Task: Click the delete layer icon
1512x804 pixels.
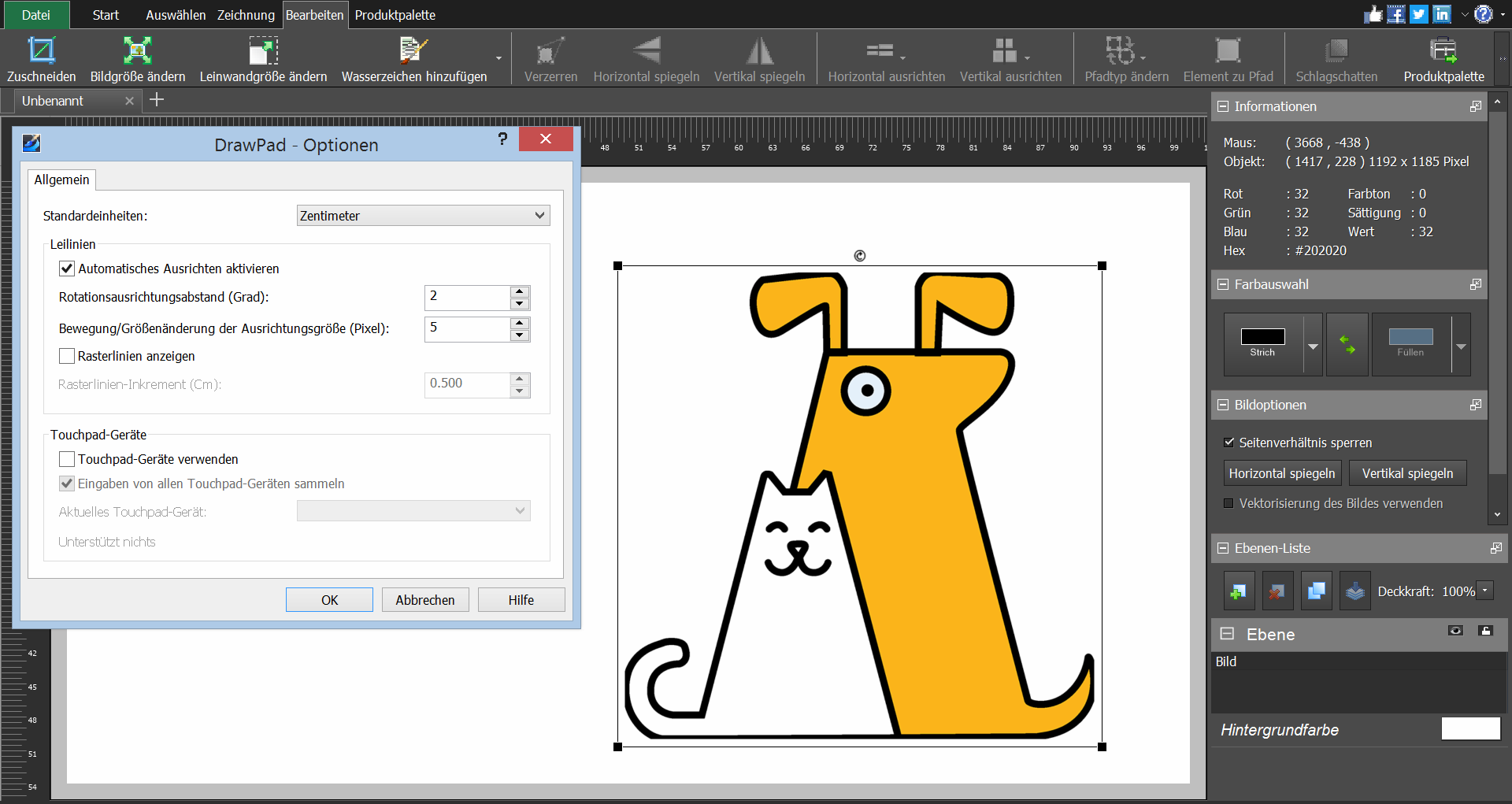Action: click(x=1277, y=591)
